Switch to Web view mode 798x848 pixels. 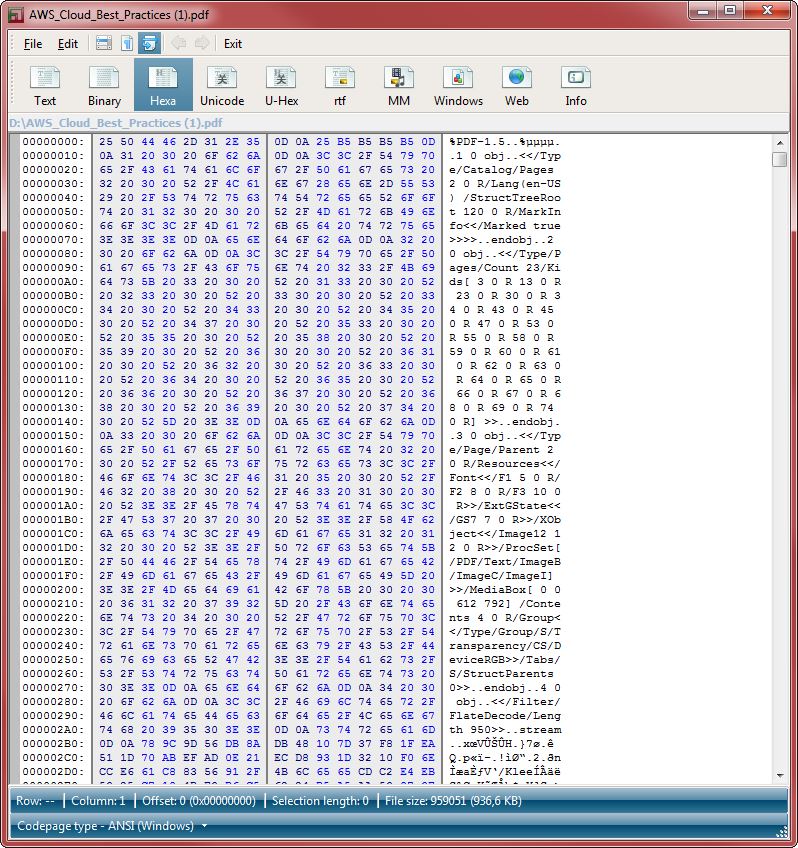click(517, 85)
